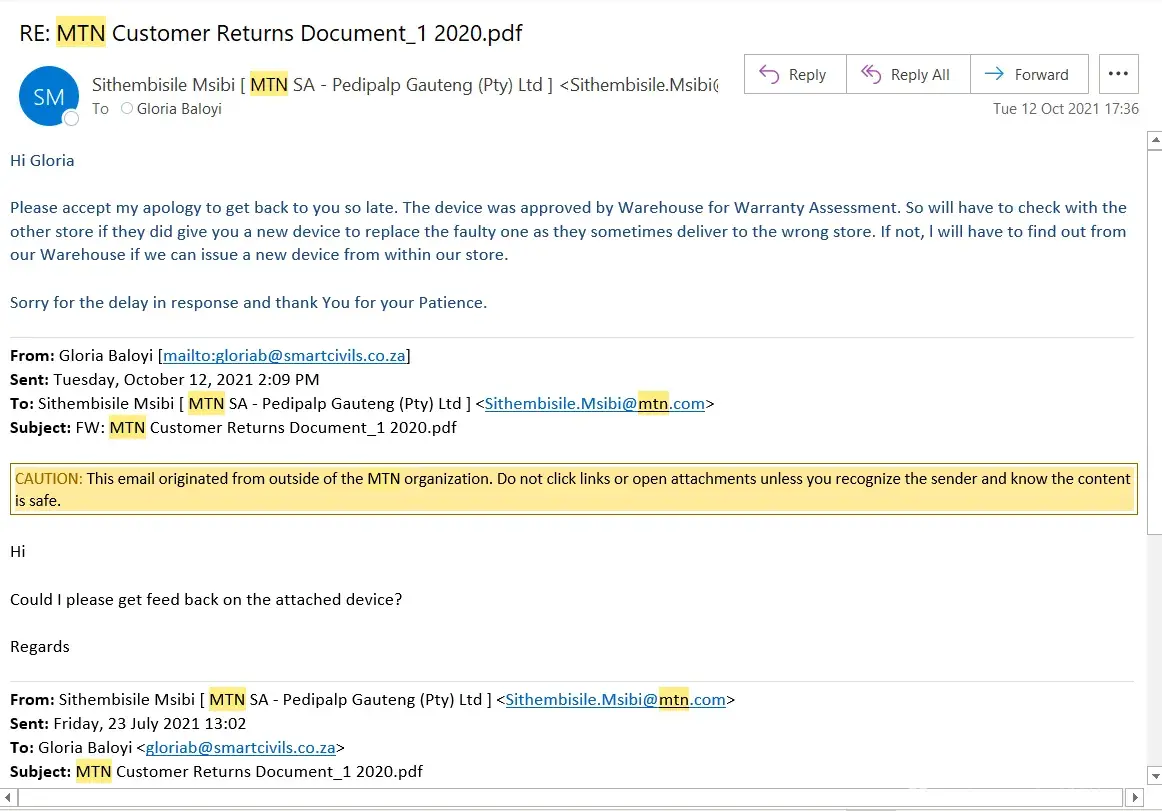Click the vertical scrollbar up arrow

click(1153, 142)
